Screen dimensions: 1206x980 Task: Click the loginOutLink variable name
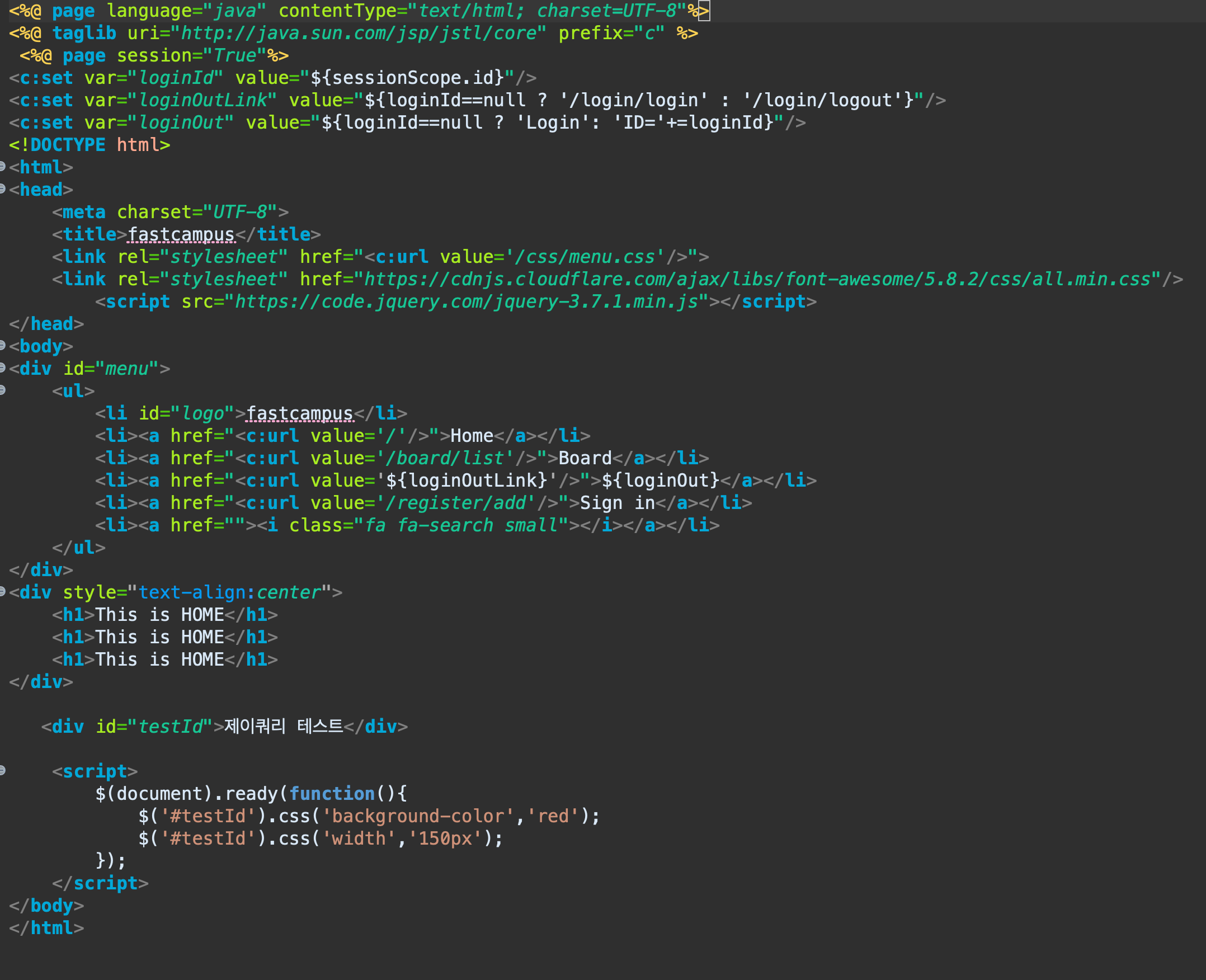click(203, 101)
